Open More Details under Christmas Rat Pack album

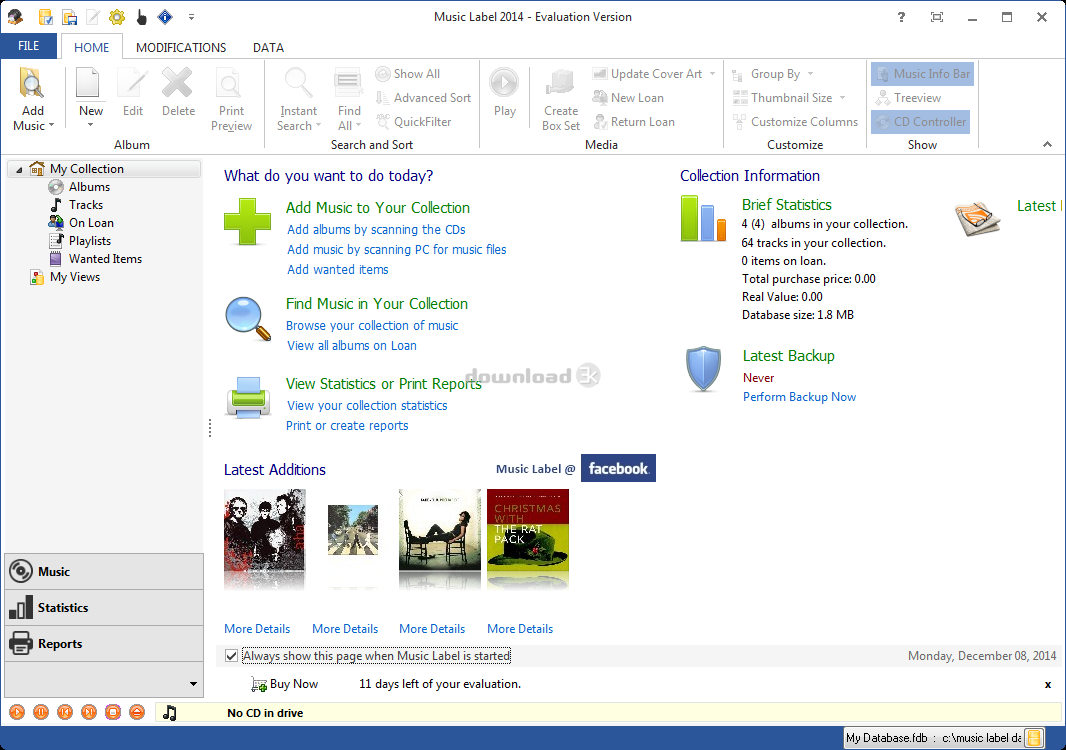(520, 629)
